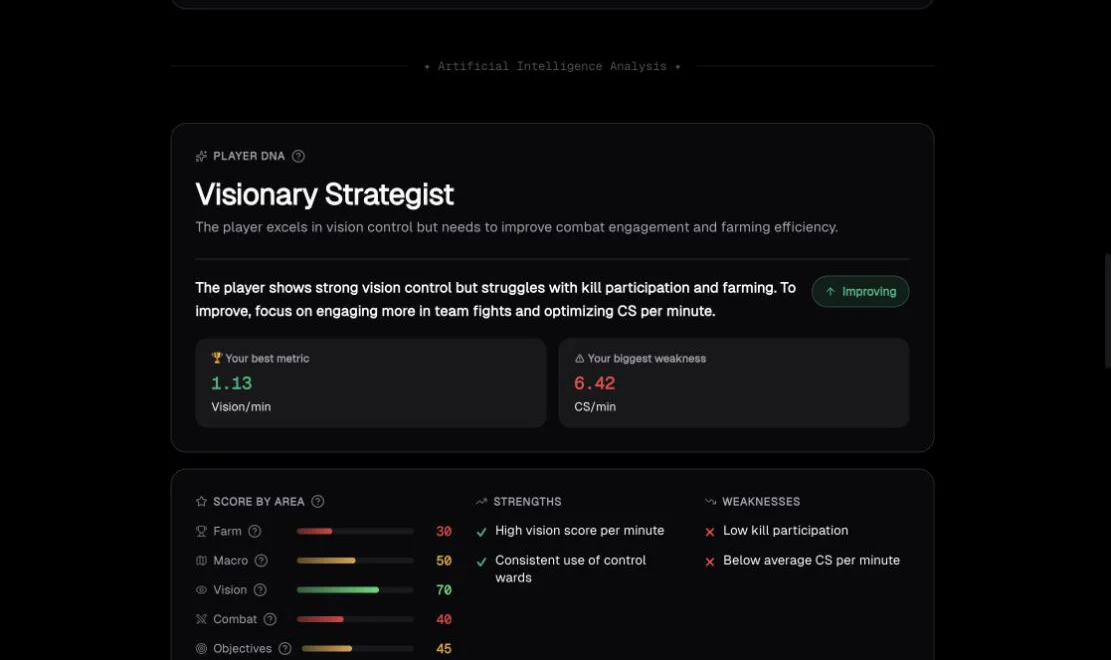Click the Vision score value 70

pyautogui.click(x=444, y=590)
